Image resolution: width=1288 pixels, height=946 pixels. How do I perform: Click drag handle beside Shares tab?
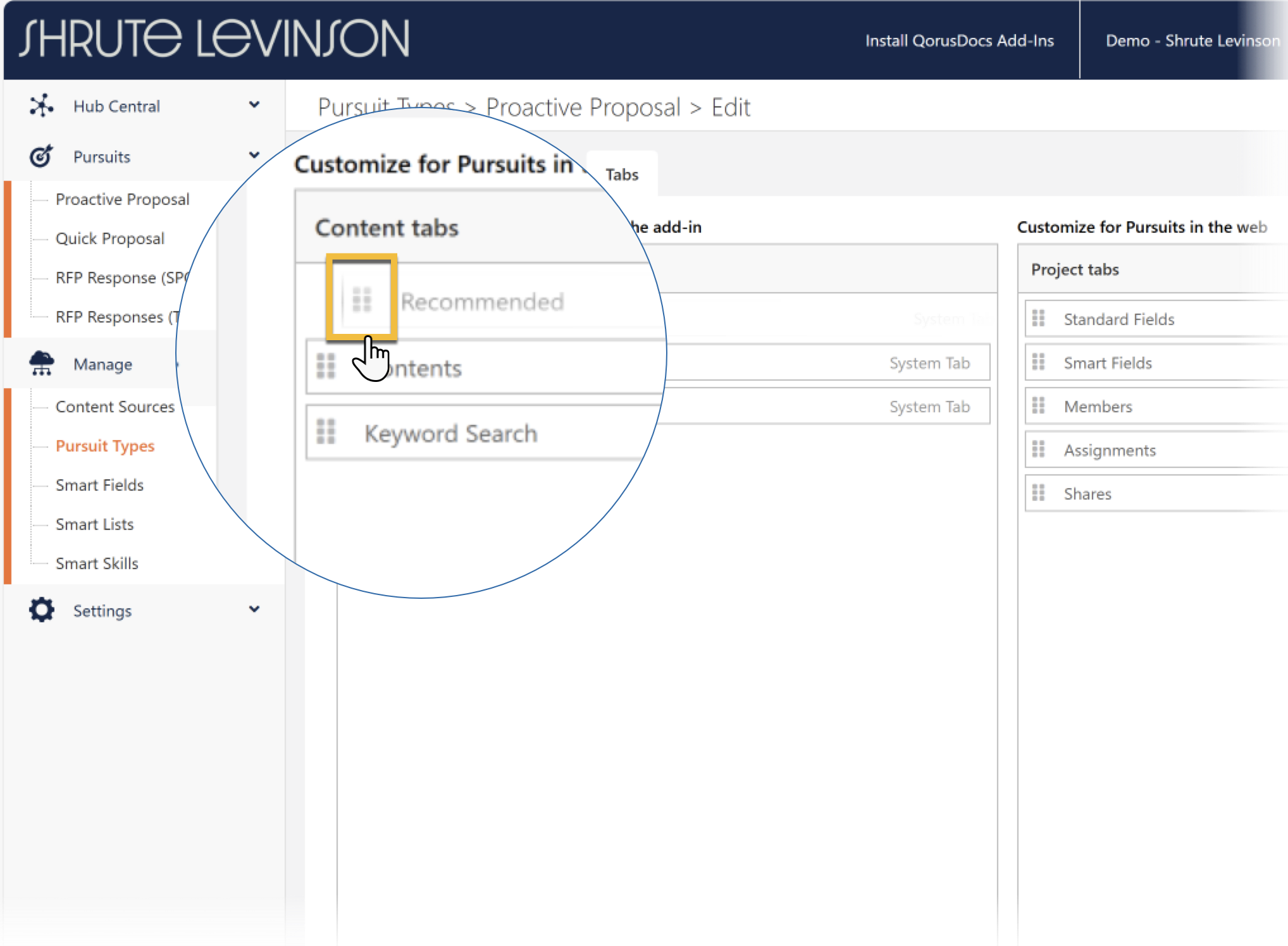pyautogui.click(x=1038, y=493)
